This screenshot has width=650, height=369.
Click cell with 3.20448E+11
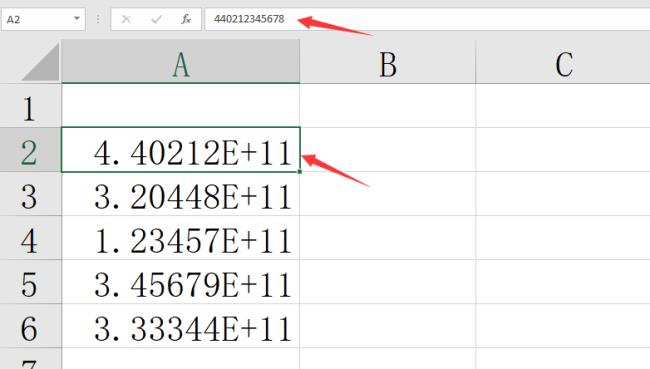pos(181,194)
